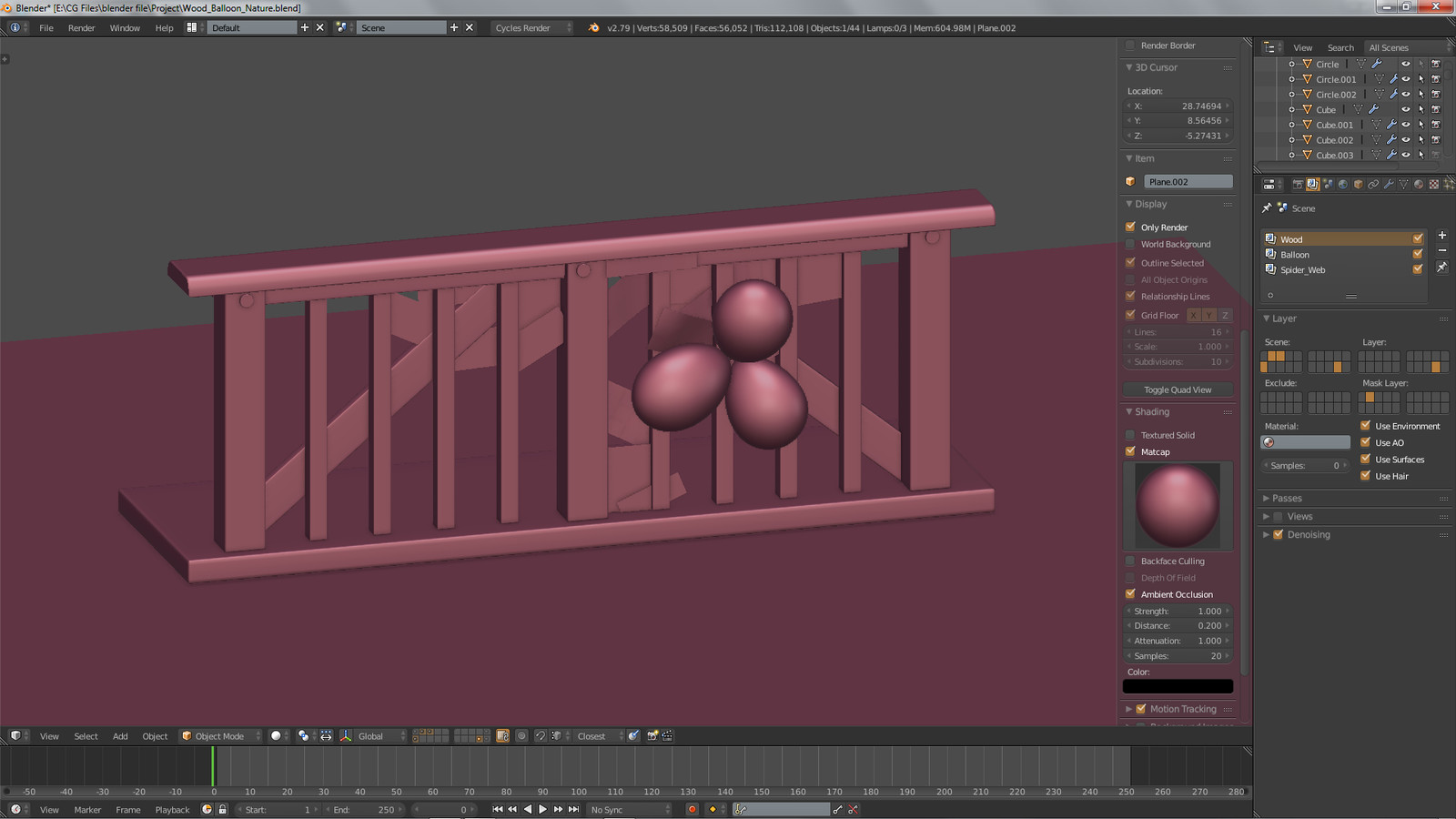Open the No Sync playback dropdown
The height and width of the screenshot is (819, 1456).
629,809
